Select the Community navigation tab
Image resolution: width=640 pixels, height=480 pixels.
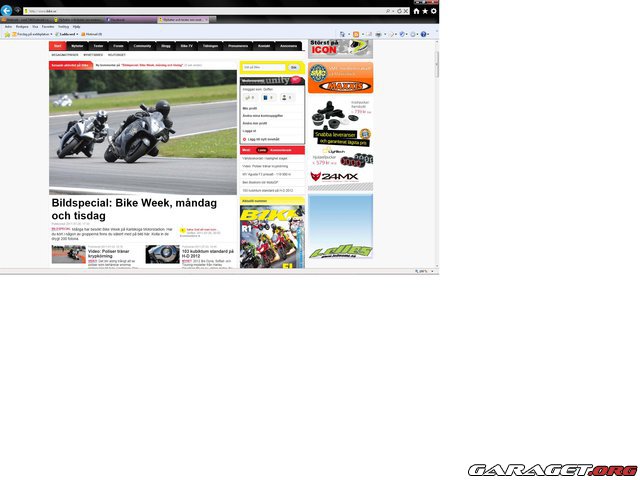(x=143, y=46)
